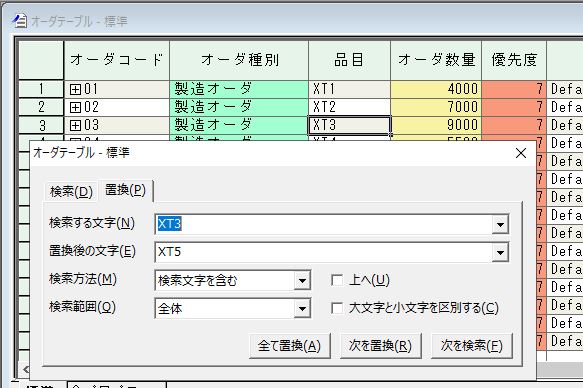Viewport: 583px width, 388px height.
Task: Click the 置換後の文字 field containing XT5
Action: [323, 252]
